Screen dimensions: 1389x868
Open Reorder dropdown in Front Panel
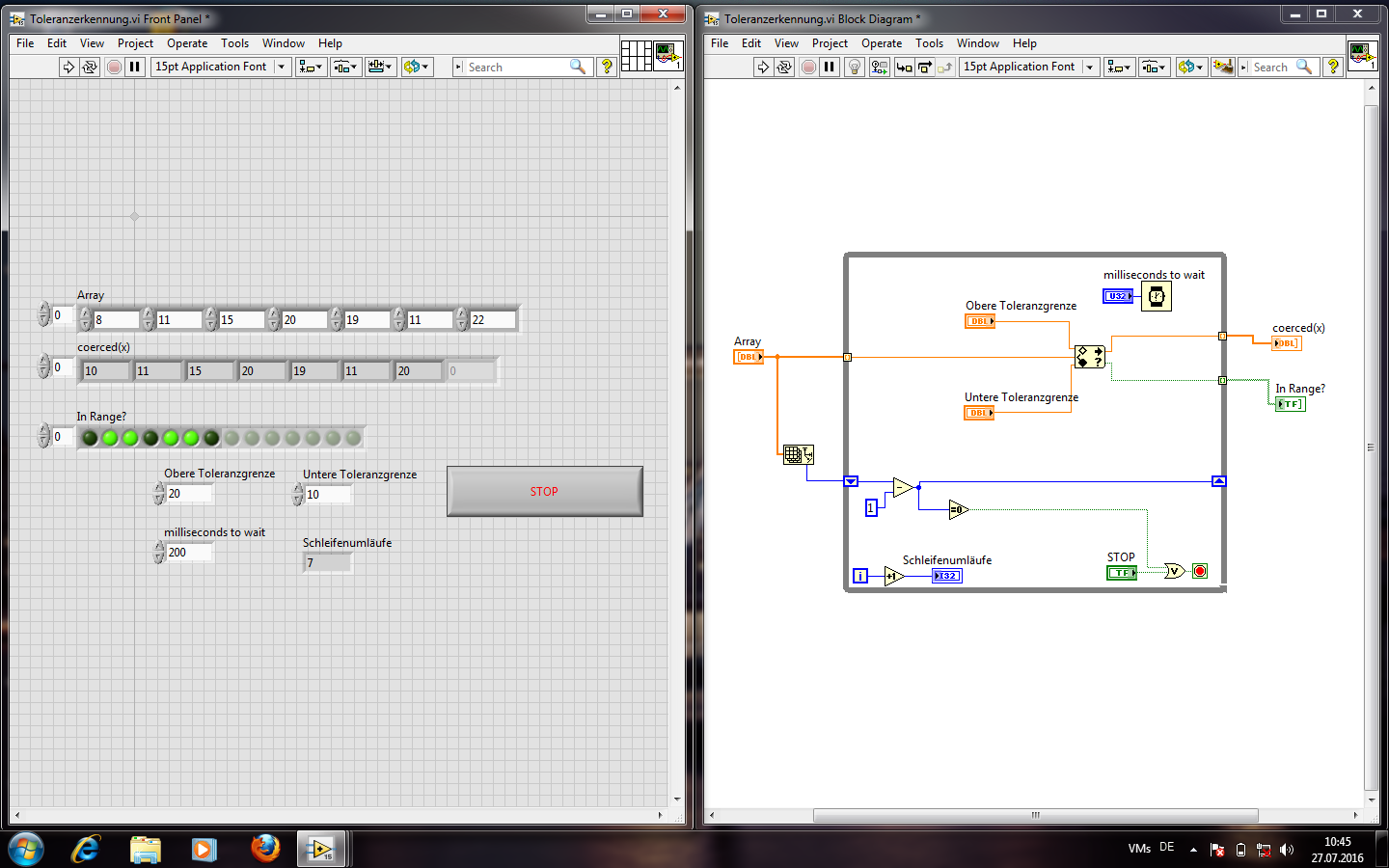click(x=417, y=67)
